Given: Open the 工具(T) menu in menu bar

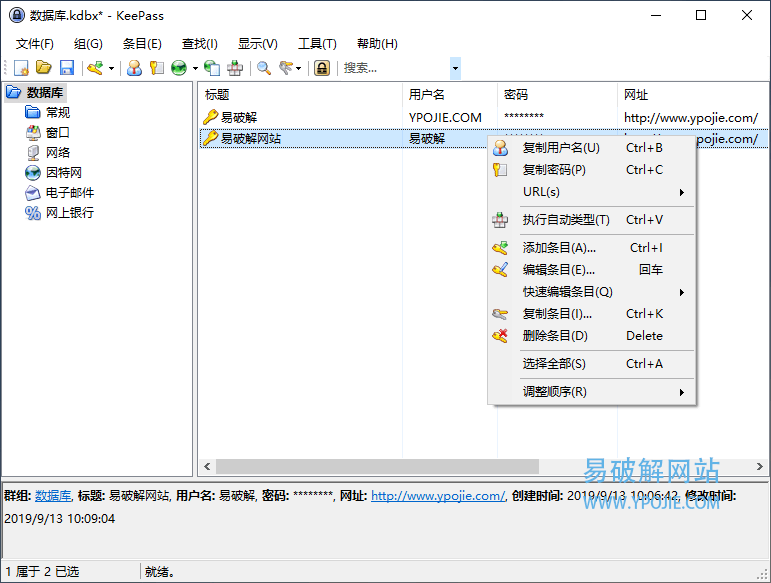Looking at the screenshot, I should coord(317,44).
